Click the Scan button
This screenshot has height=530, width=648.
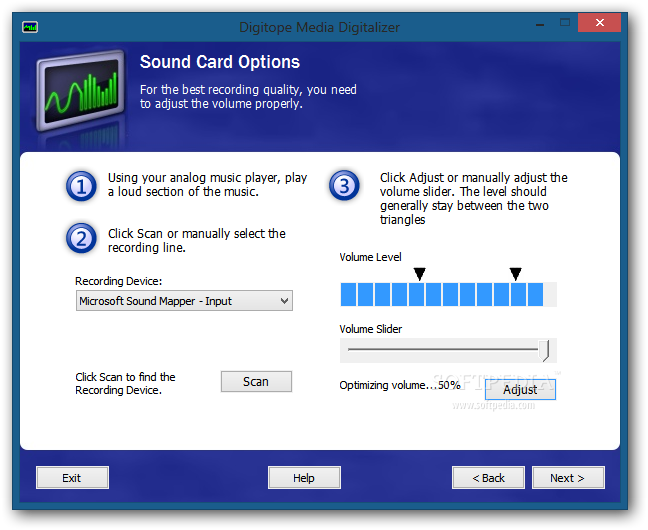click(x=256, y=381)
